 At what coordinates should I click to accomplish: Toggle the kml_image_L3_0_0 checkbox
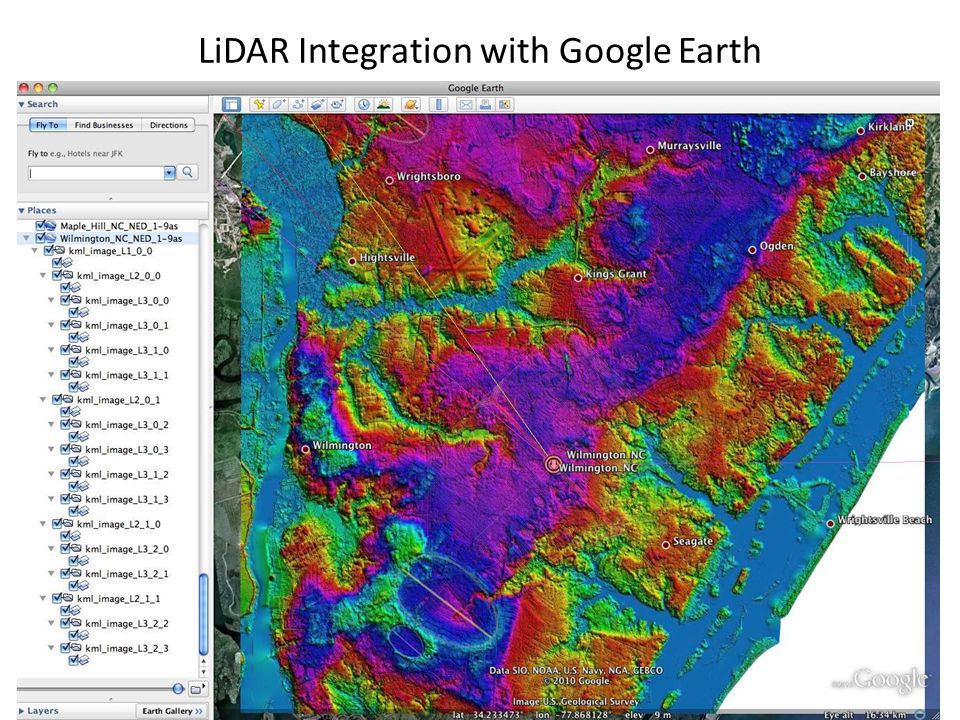click(x=66, y=300)
